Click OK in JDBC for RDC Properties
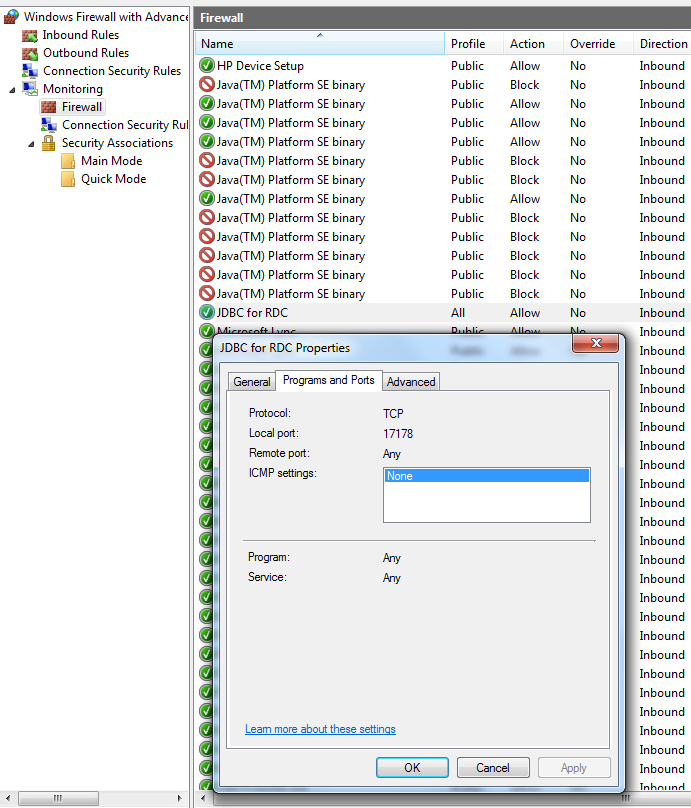 [x=412, y=768]
